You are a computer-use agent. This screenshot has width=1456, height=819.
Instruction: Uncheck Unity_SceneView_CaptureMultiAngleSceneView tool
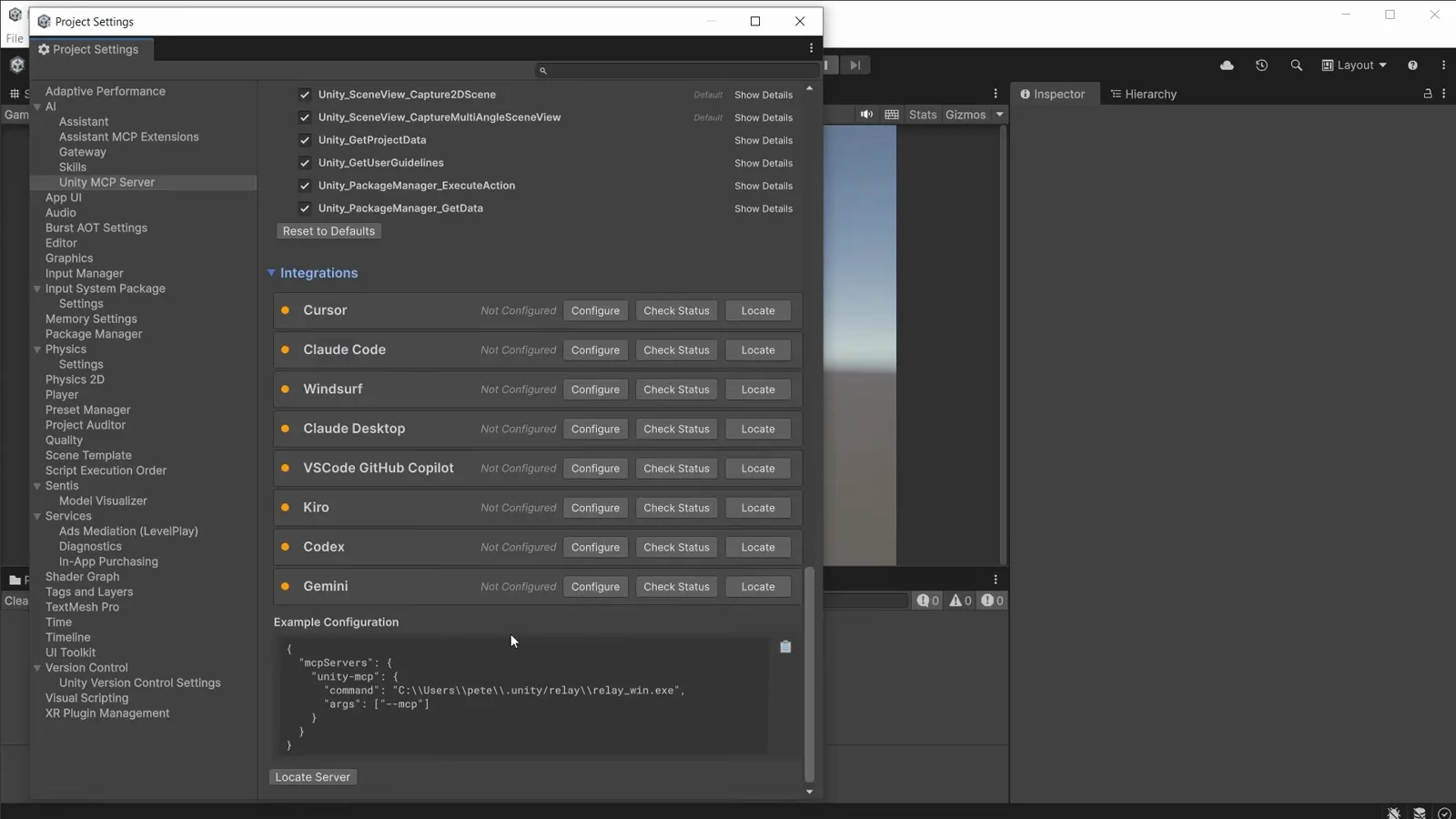point(305,117)
